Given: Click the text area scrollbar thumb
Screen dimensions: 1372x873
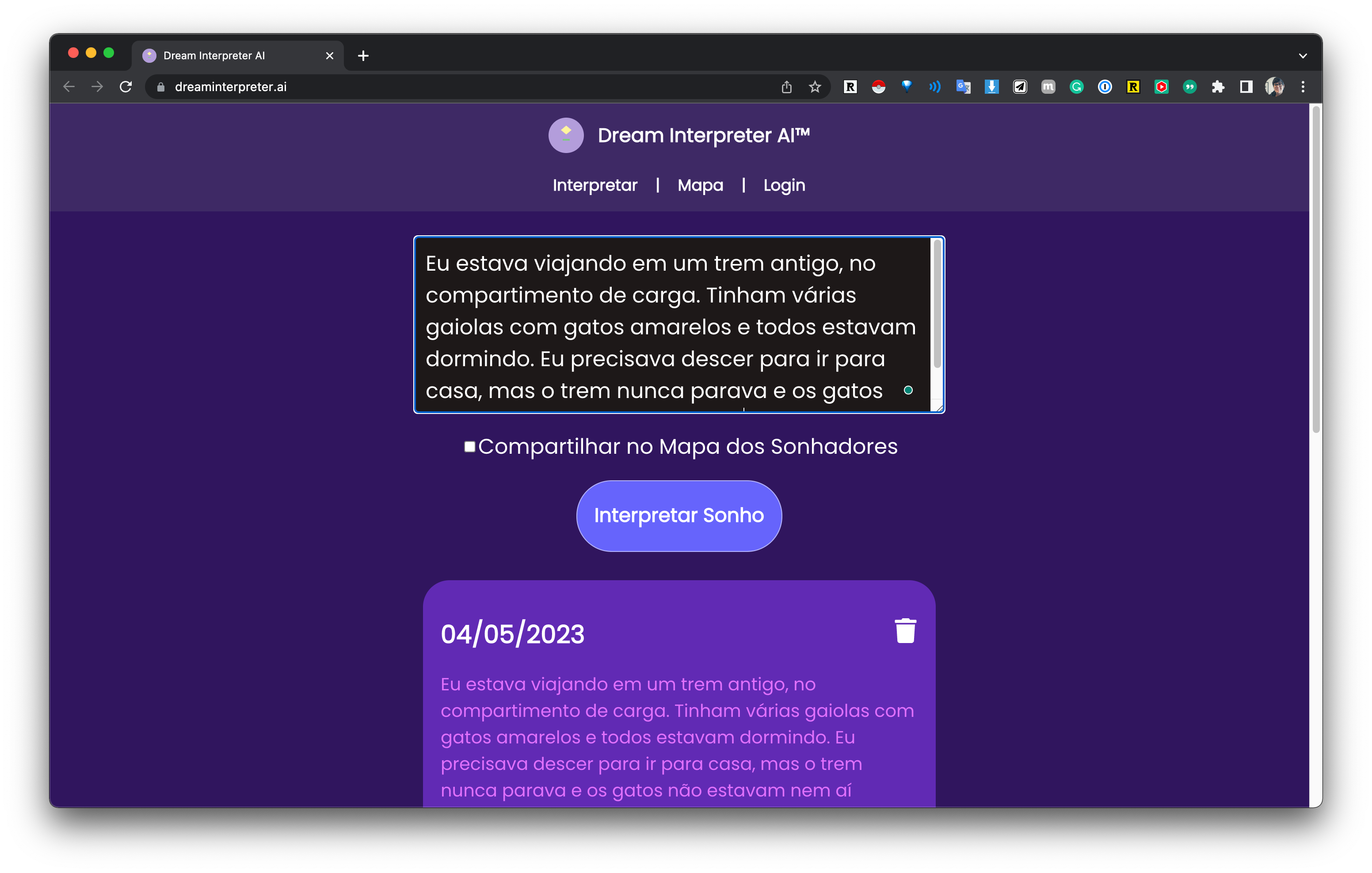Looking at the screenshot, I should pyautogui.click(x=937, y=304).
